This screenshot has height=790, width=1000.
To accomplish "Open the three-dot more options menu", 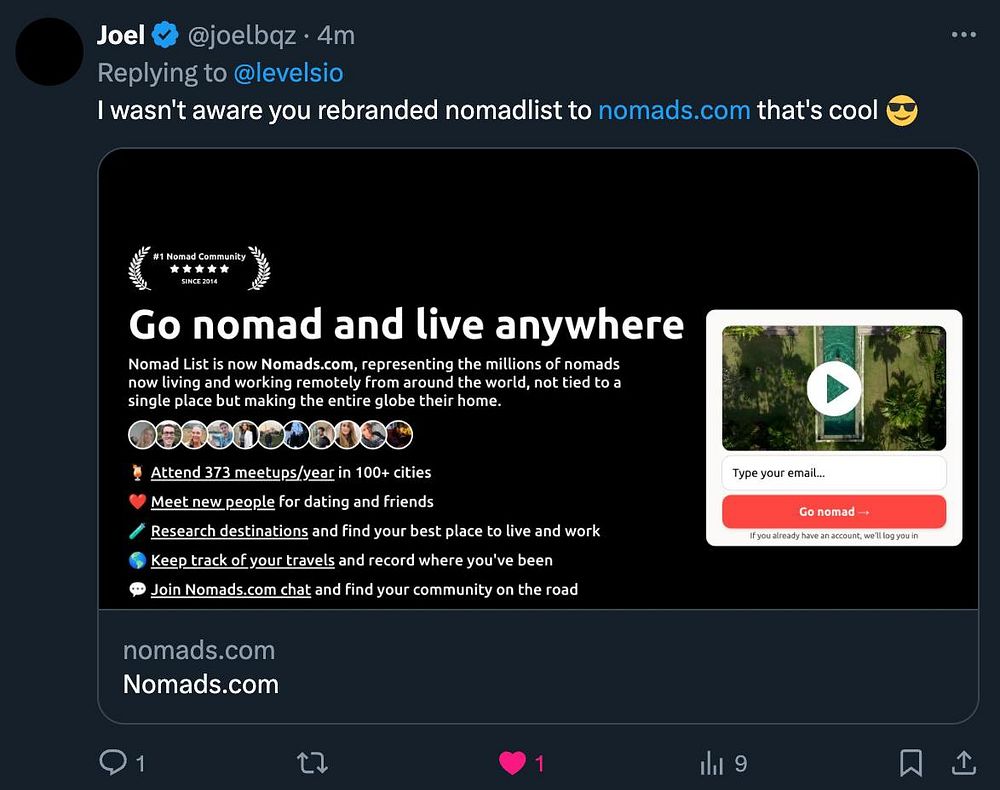I will tap(963, 35).
